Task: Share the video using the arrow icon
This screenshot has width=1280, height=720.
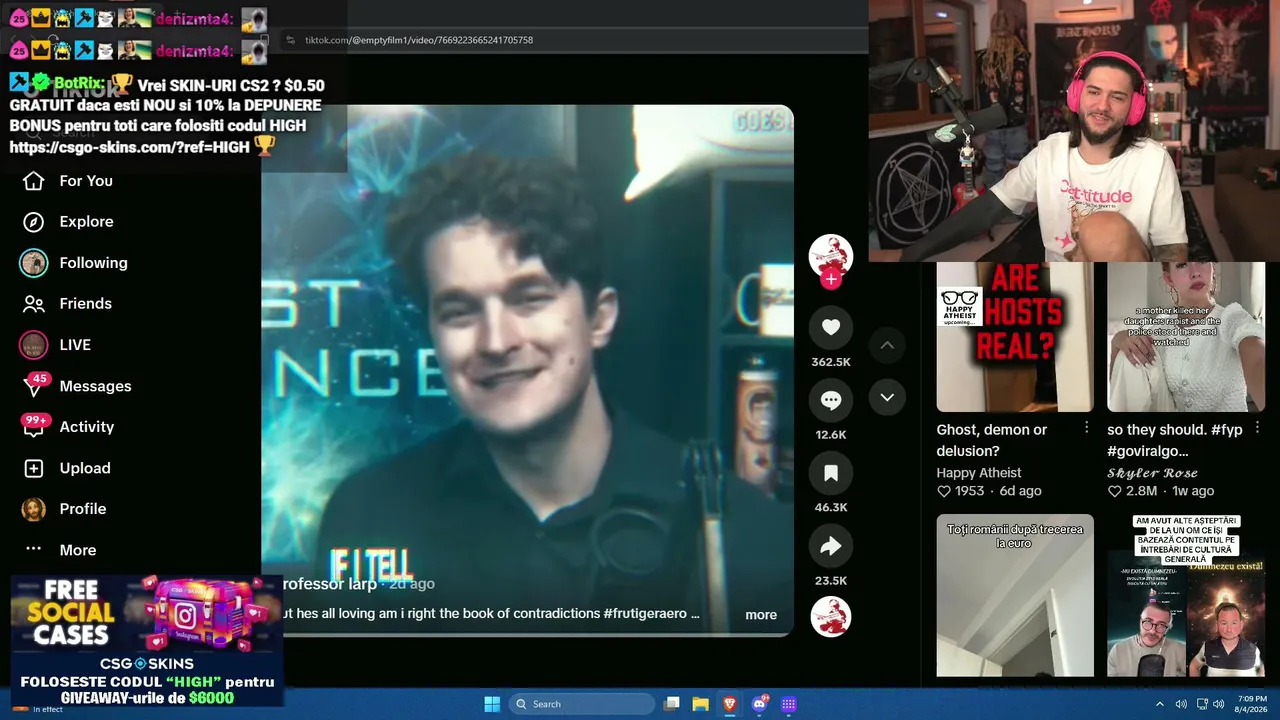Action: [x=831, y=546]
